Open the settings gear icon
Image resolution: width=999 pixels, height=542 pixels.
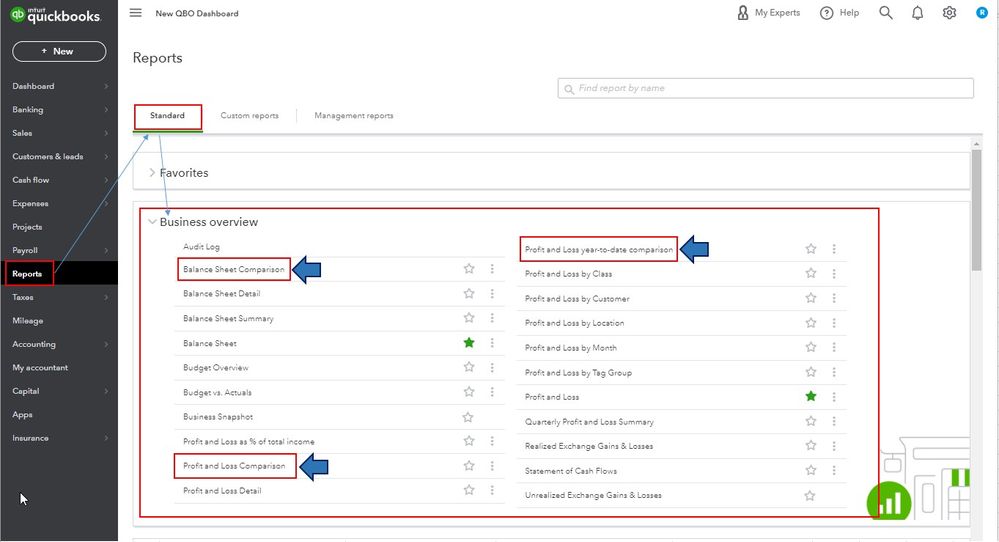[x=949, y=13]
